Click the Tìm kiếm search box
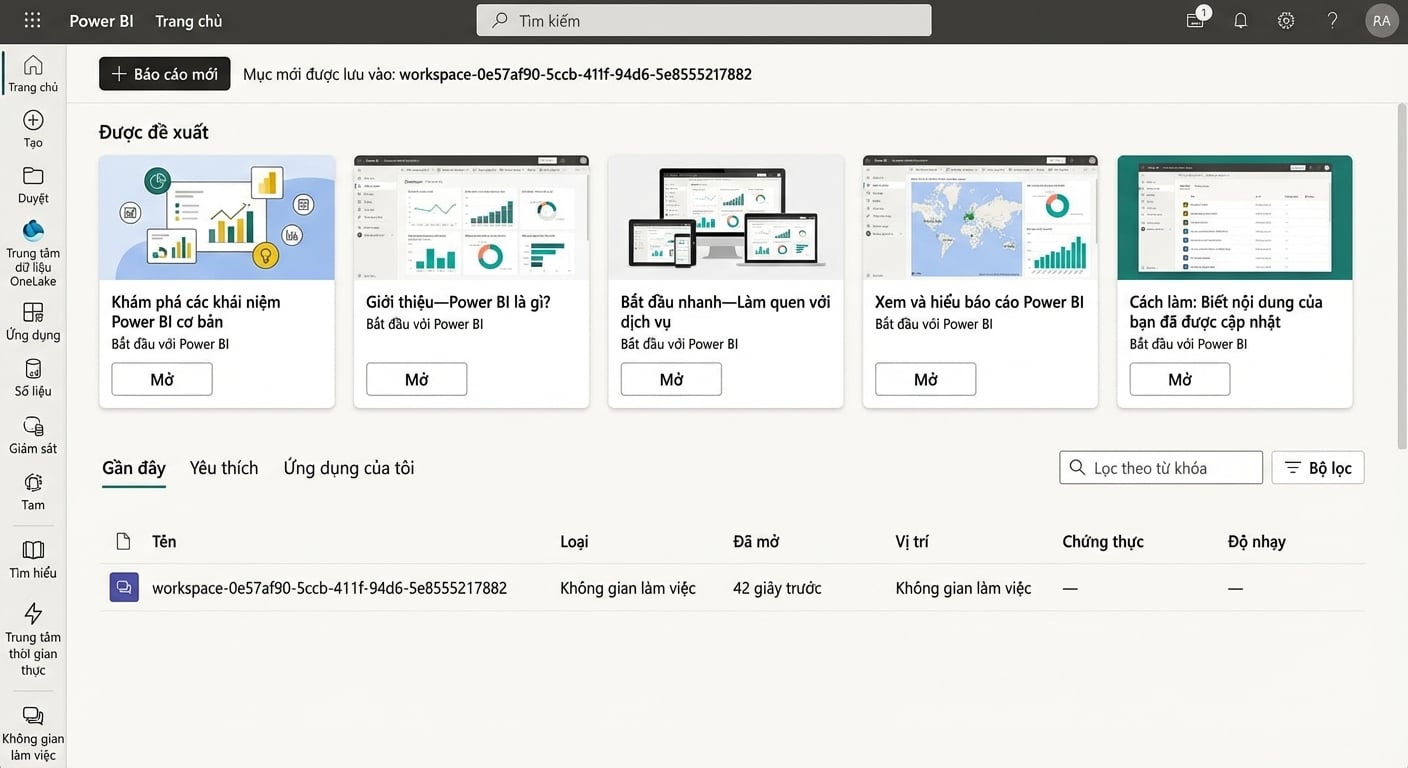 (704, 20)
